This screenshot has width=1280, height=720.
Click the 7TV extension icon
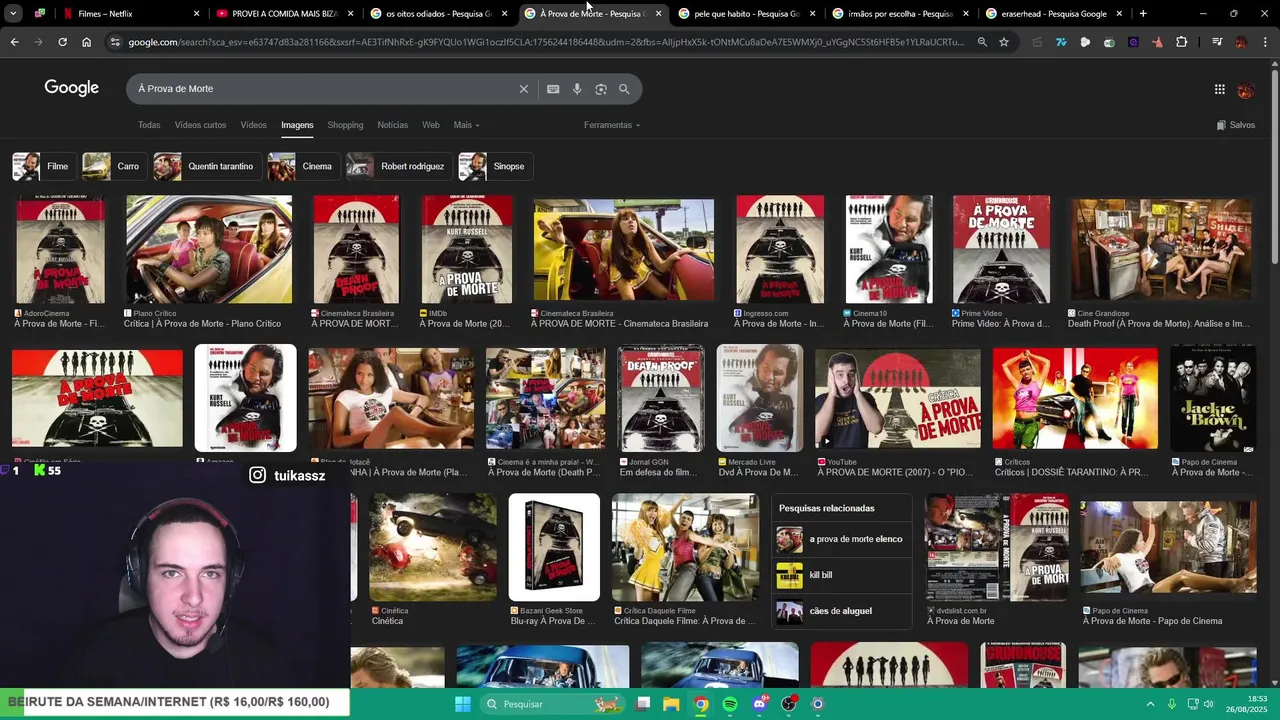click(1061, 42)
